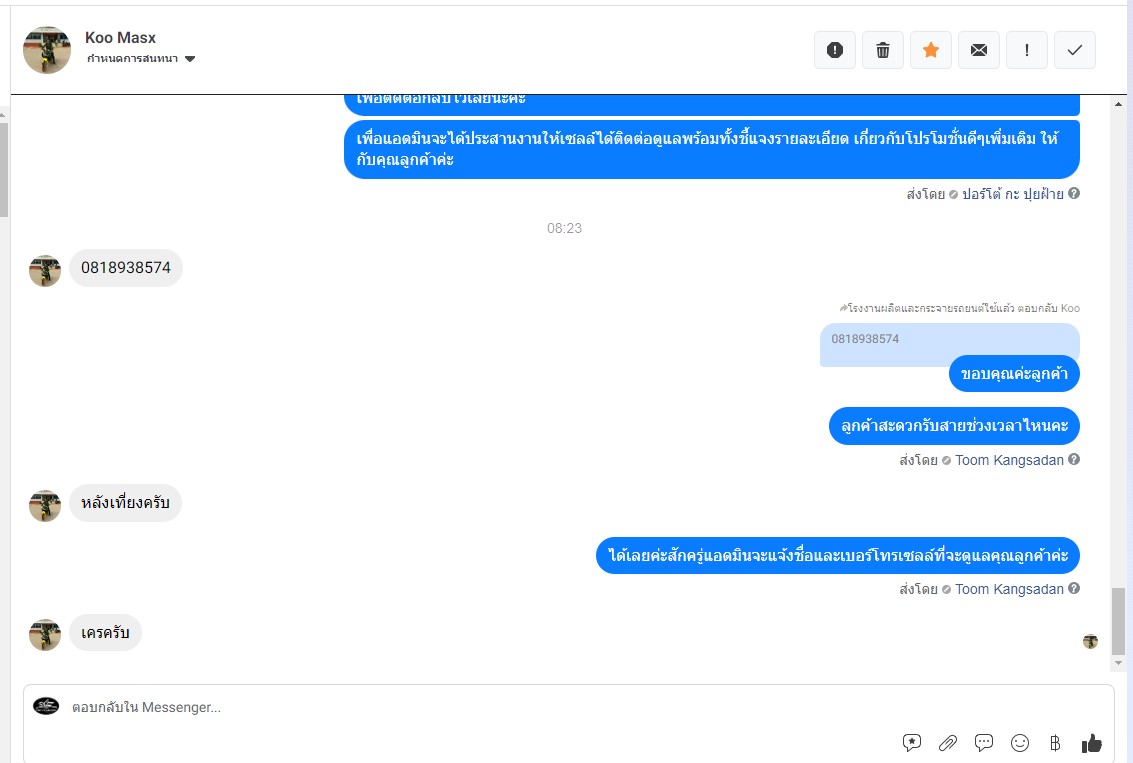
Task: Click the scroll up arrow of chat
Action: (x=1119, y=104)
